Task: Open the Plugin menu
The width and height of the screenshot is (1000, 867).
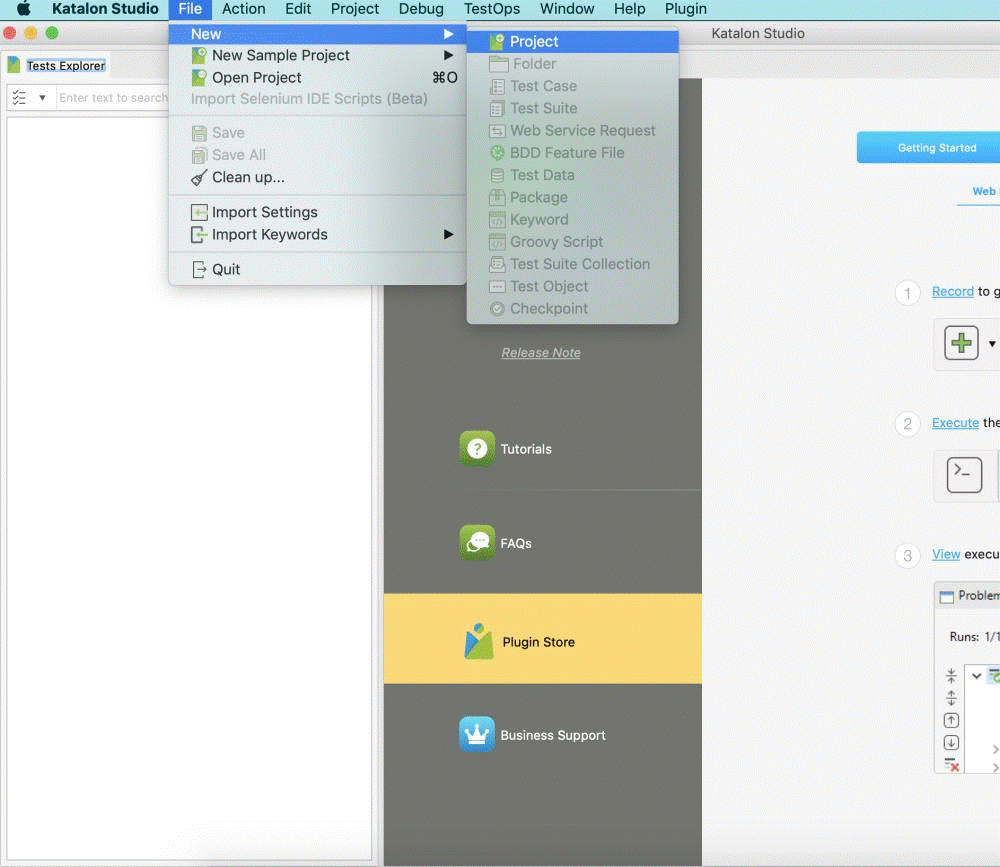Action: tap(686, 9)
